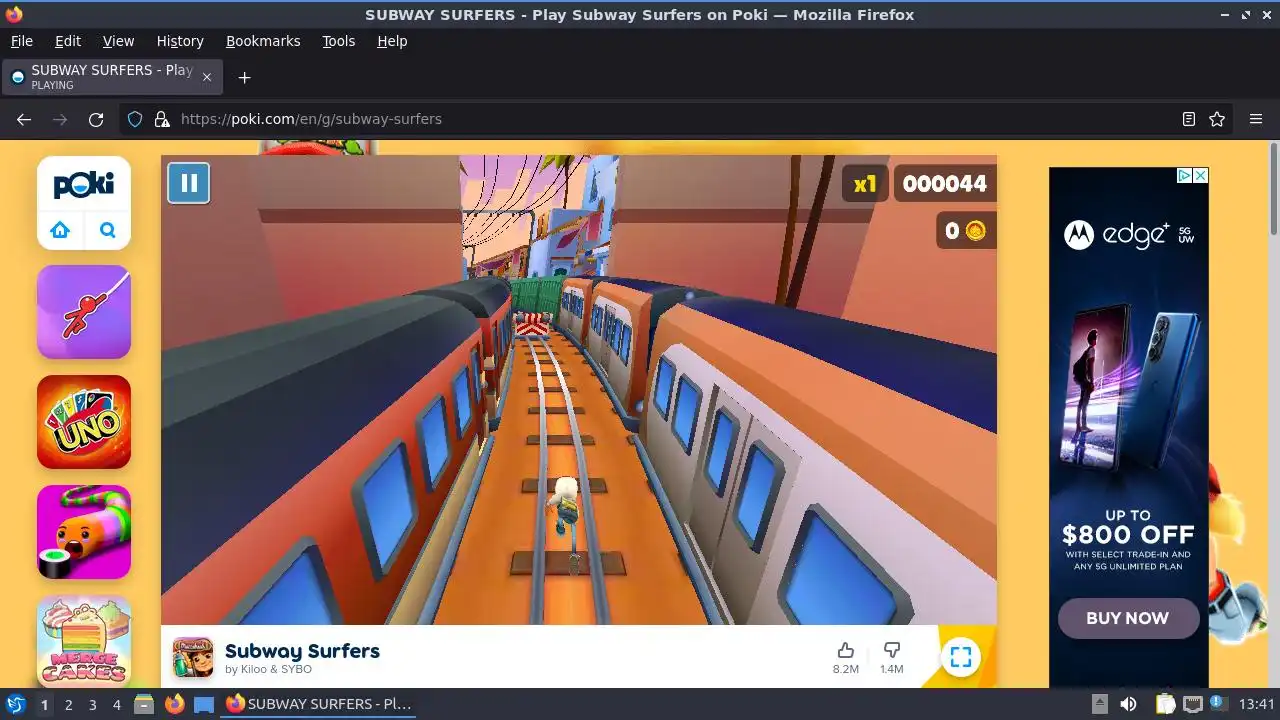Image resolution: width=1280 pixels, height=720 pixels.
Task: Open the tray up-arrow icon
Action: pos(1099,704)
